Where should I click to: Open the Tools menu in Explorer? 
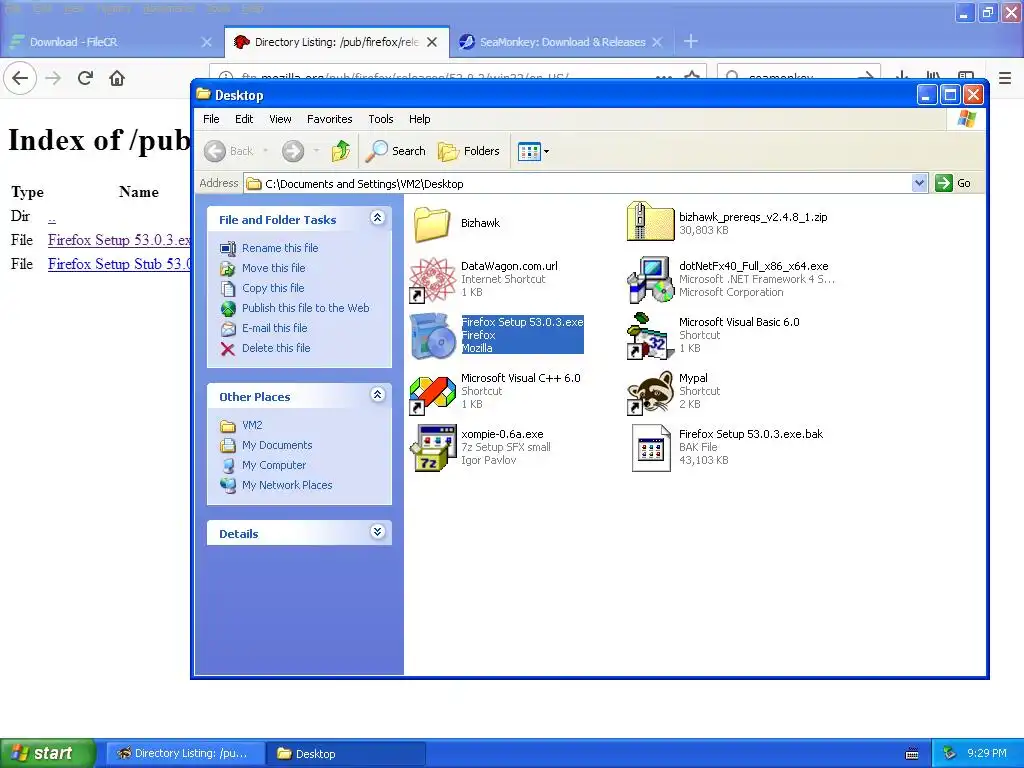click(x=381, y=119)
